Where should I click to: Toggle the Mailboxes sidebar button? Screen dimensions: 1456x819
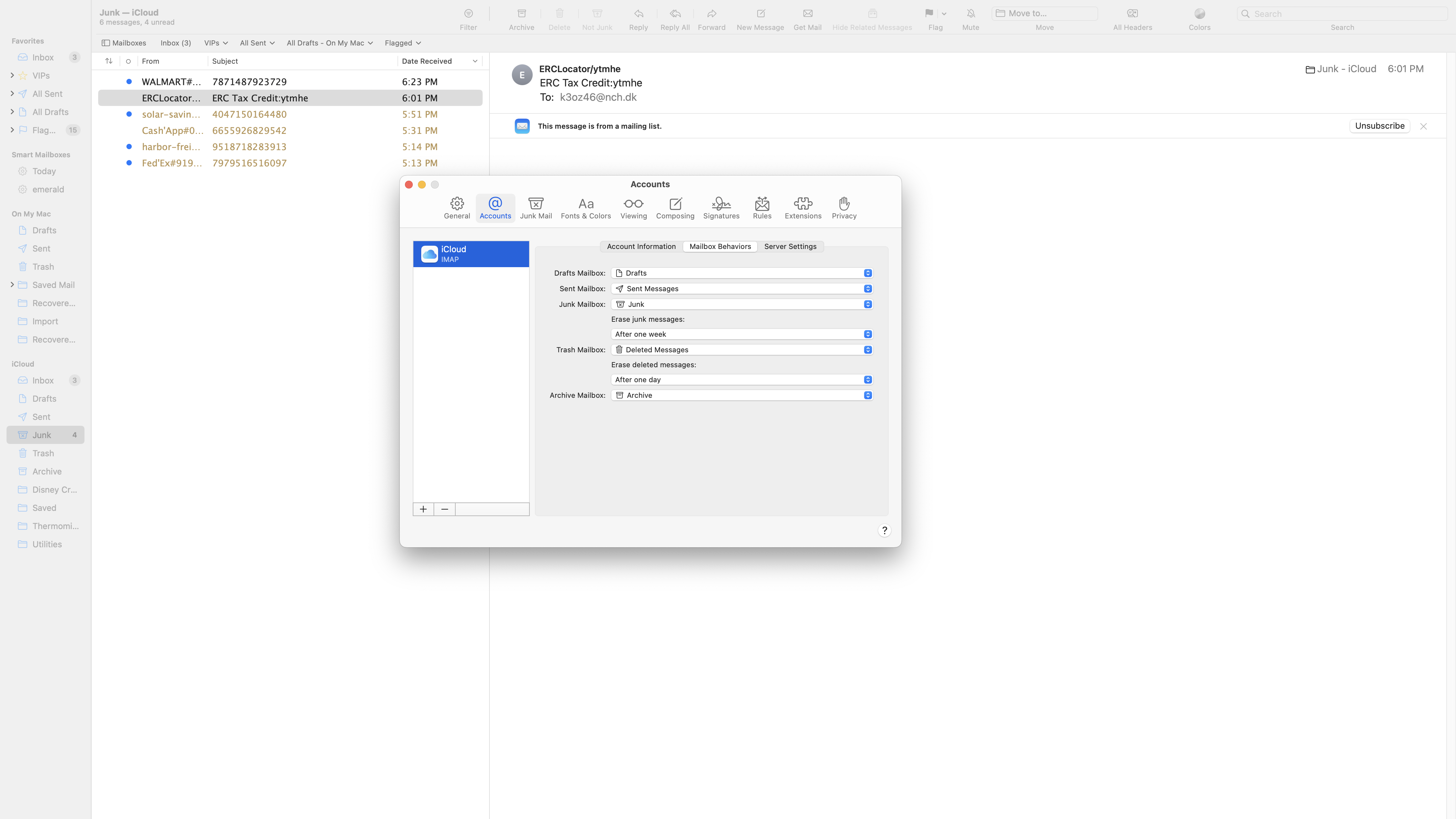tap(124, 43)
